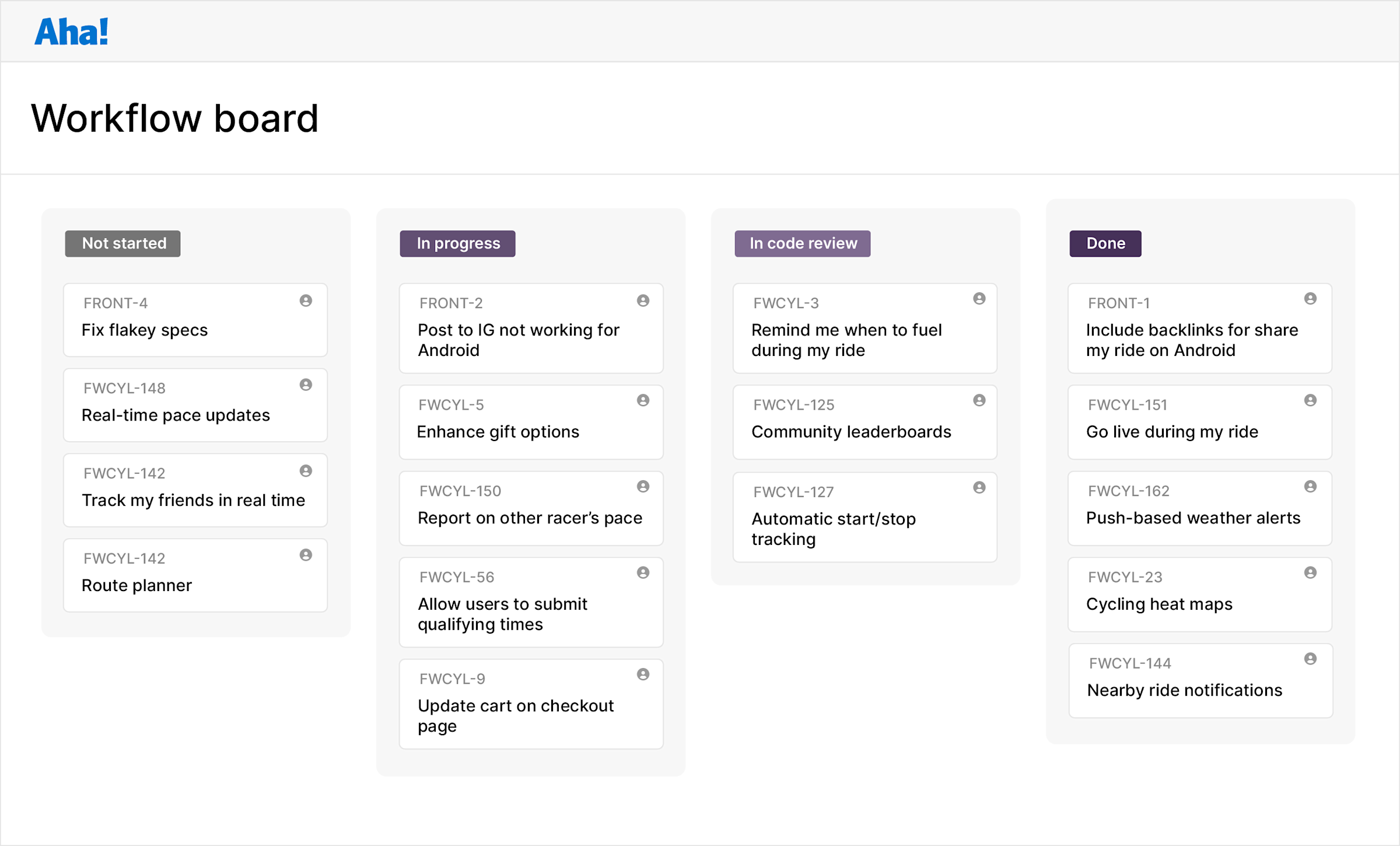The image size is (1400, 846).
Task: Click the Not started status pill
Action: pos(123,243)
